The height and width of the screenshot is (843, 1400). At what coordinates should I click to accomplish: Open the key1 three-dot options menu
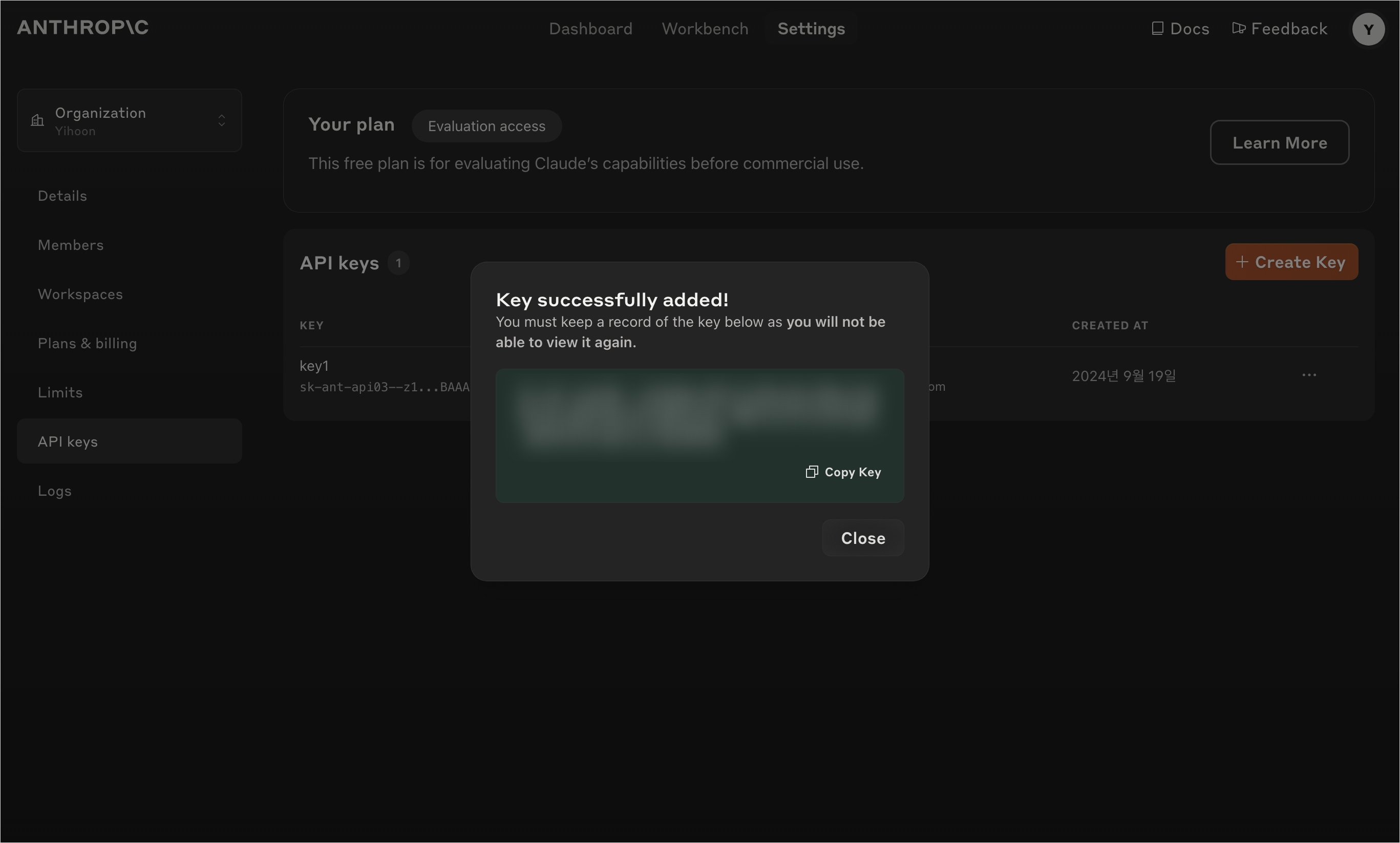[1308, 375]
